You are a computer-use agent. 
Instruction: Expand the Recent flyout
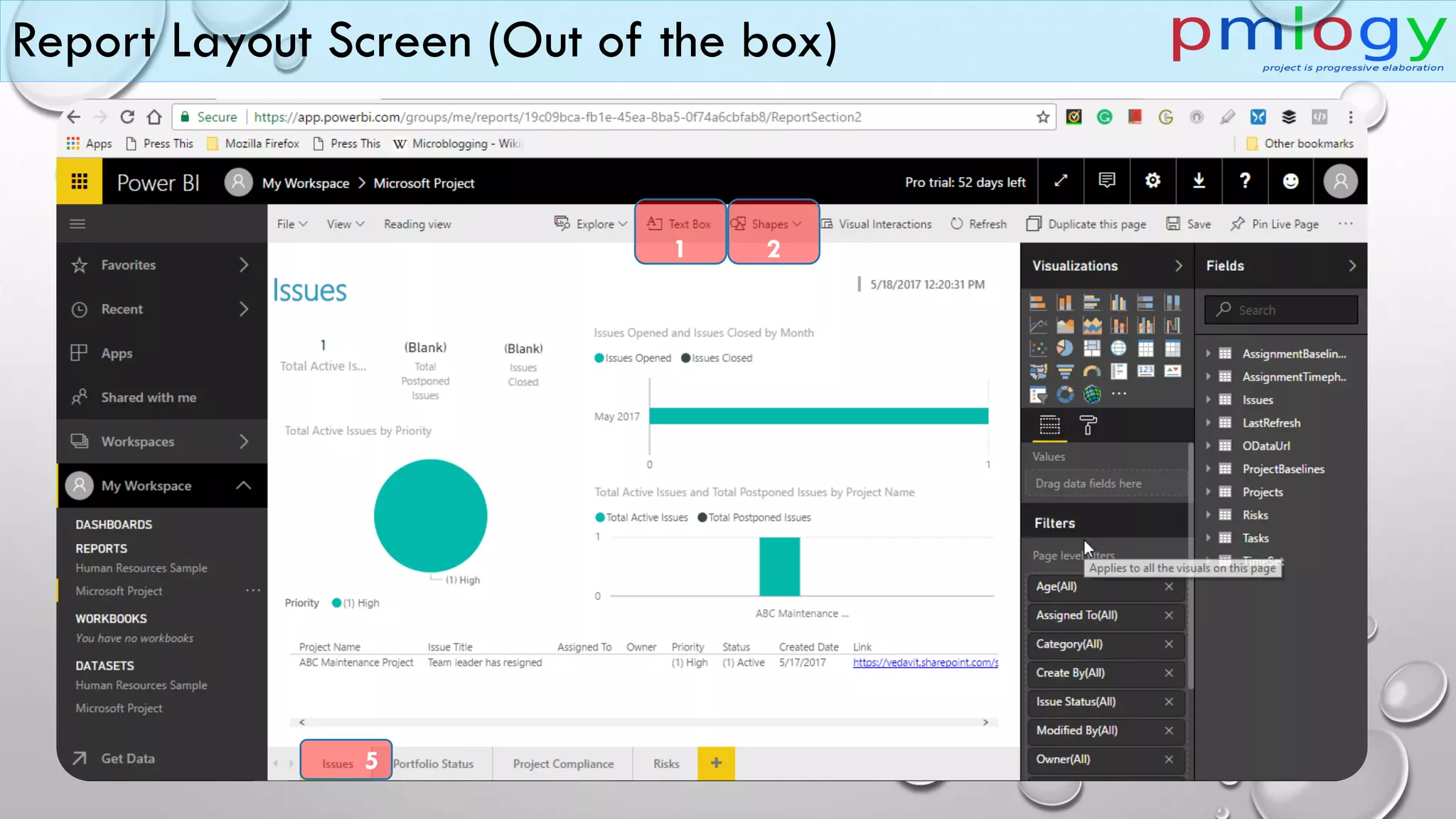pyautogui.click(x=244, y=309)
